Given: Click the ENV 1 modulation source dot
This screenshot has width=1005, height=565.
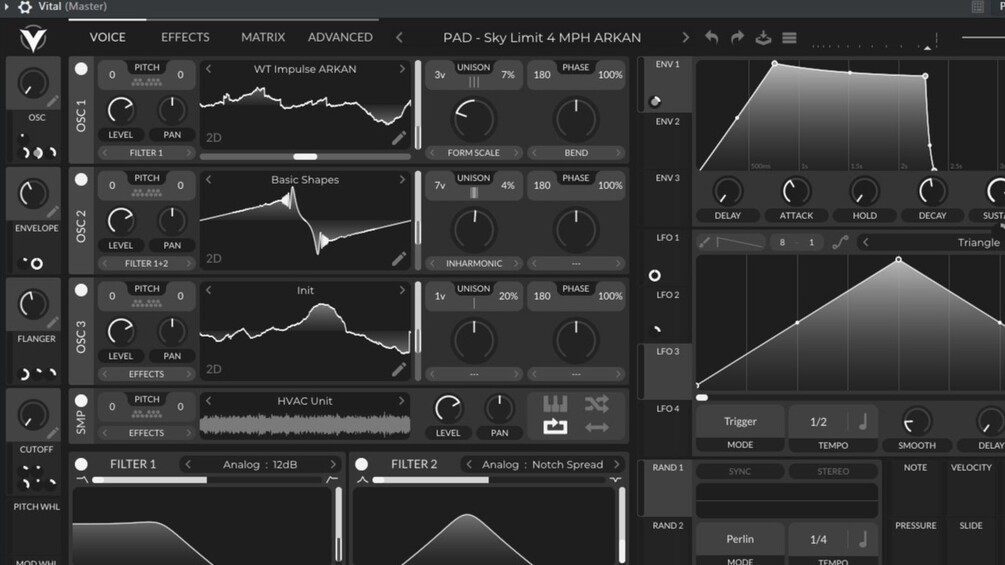Looking at the screenshot, I should [654, 101].
